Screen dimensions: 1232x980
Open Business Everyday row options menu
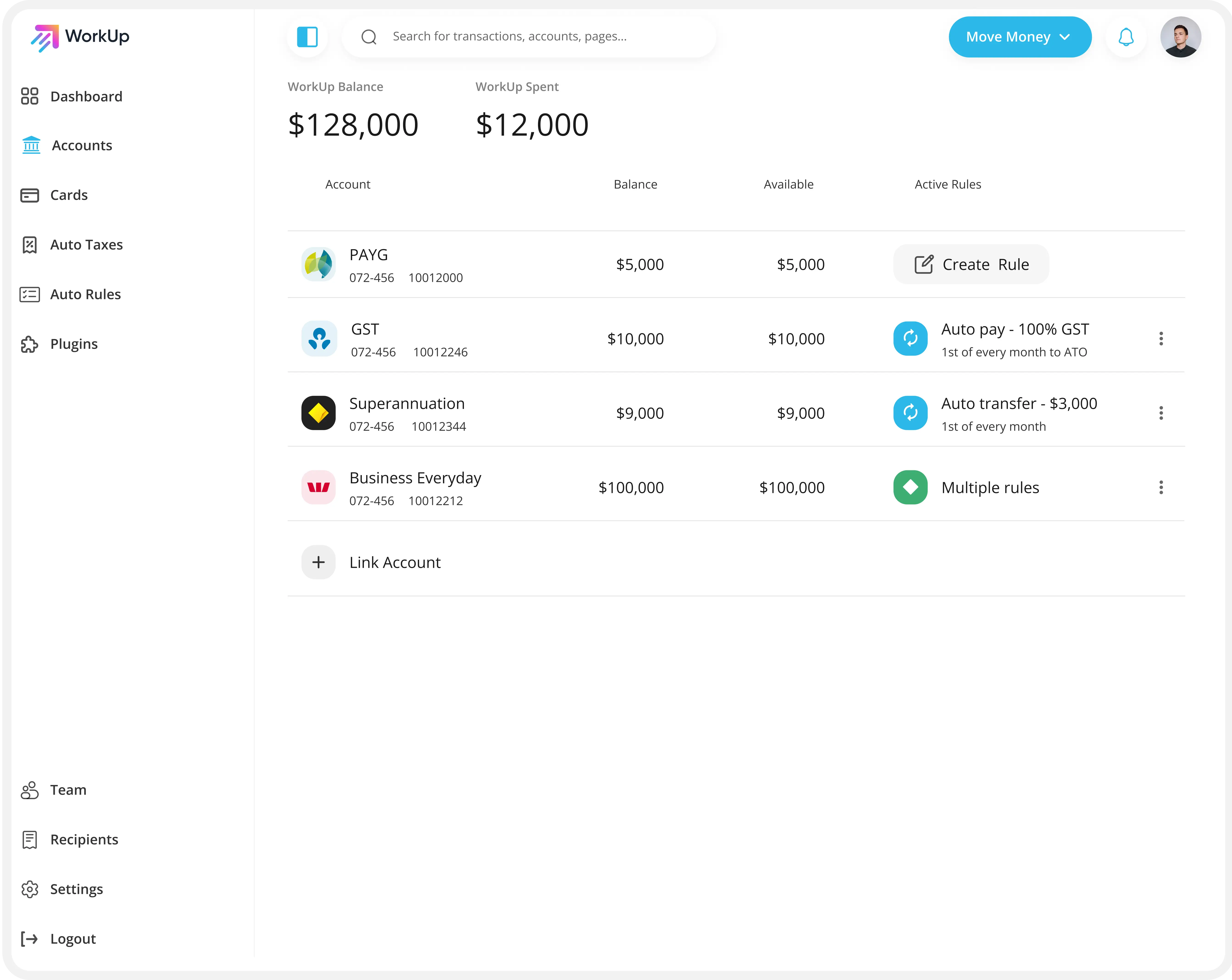[1161, 487]
